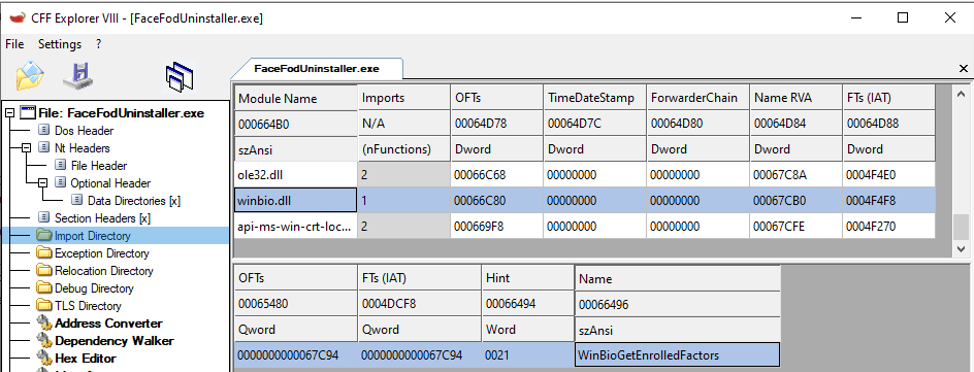Click the Module Name column header
Screen dimensions: 974x372
click(295, 98)
